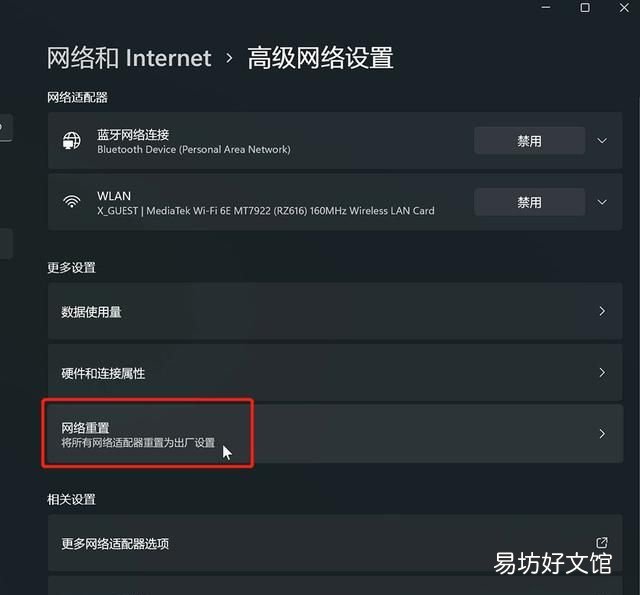Screen dimensions: 640x595
Task: Expand the WLAN adapter details
Action: pyautogui.click(x=602, y=202)
